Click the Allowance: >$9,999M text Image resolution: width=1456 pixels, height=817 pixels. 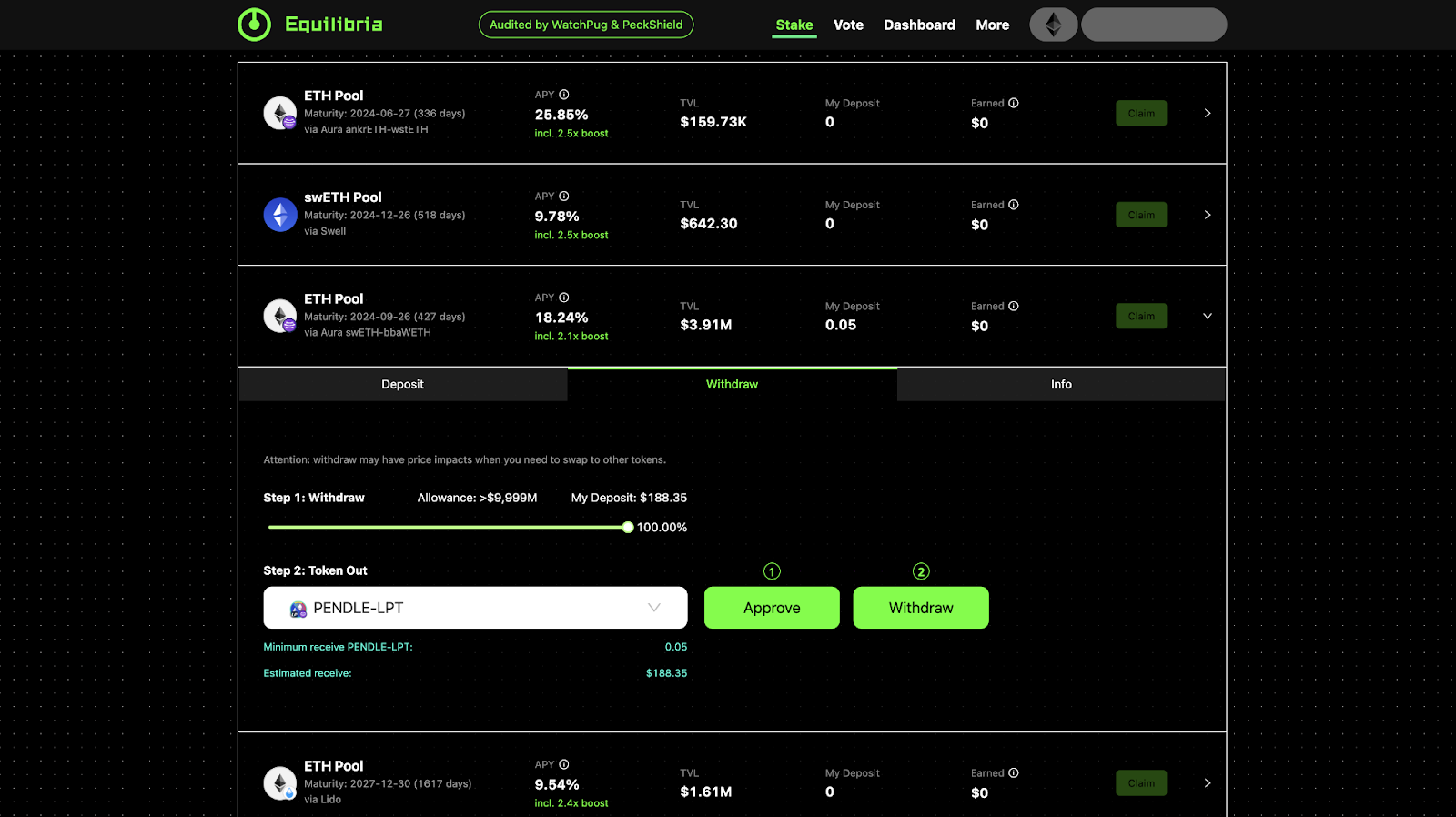(477, 498)
